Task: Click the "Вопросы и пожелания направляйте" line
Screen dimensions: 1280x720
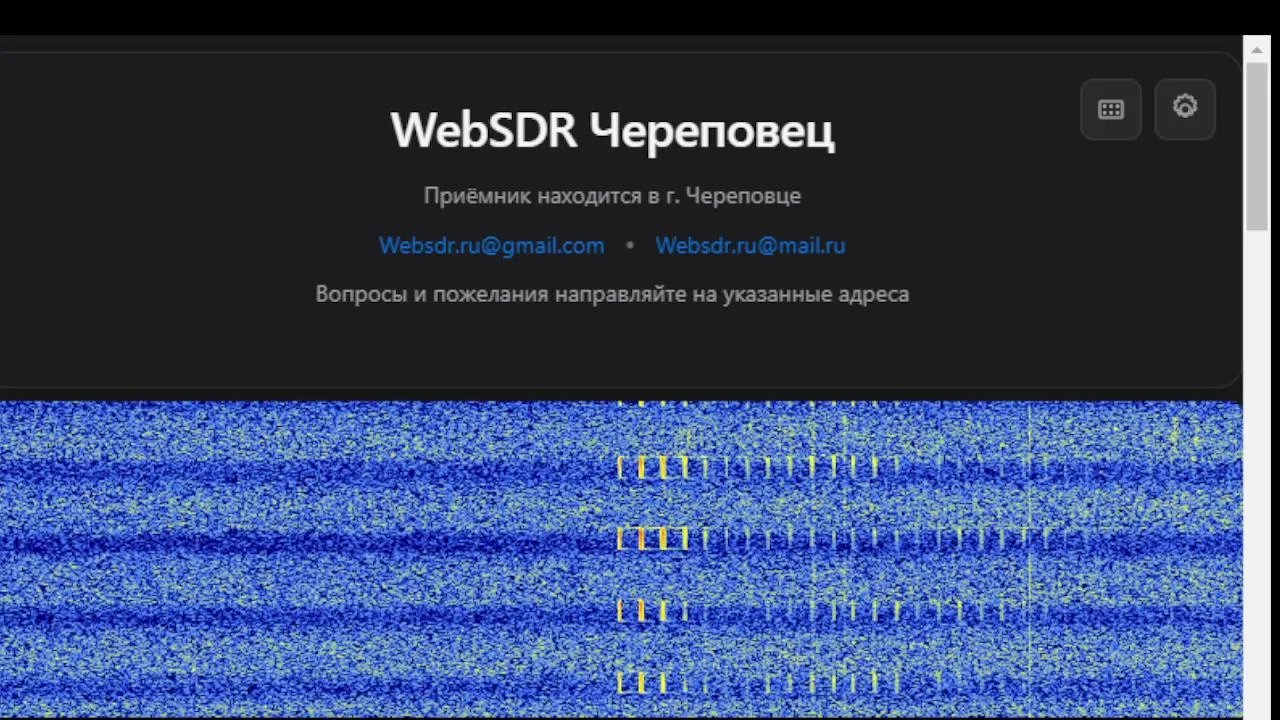Action: [612, 294]
